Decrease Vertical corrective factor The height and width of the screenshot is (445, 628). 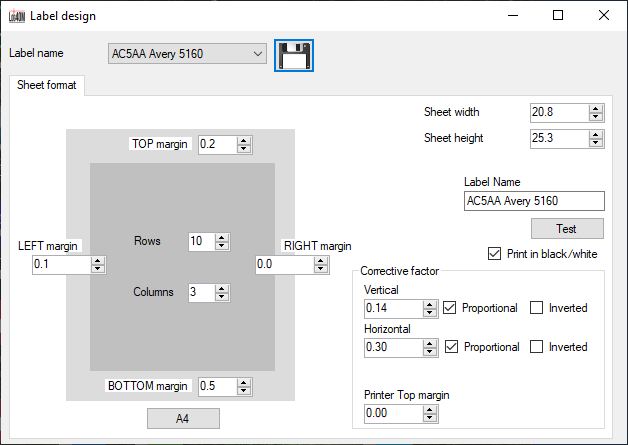click(430, 313)
